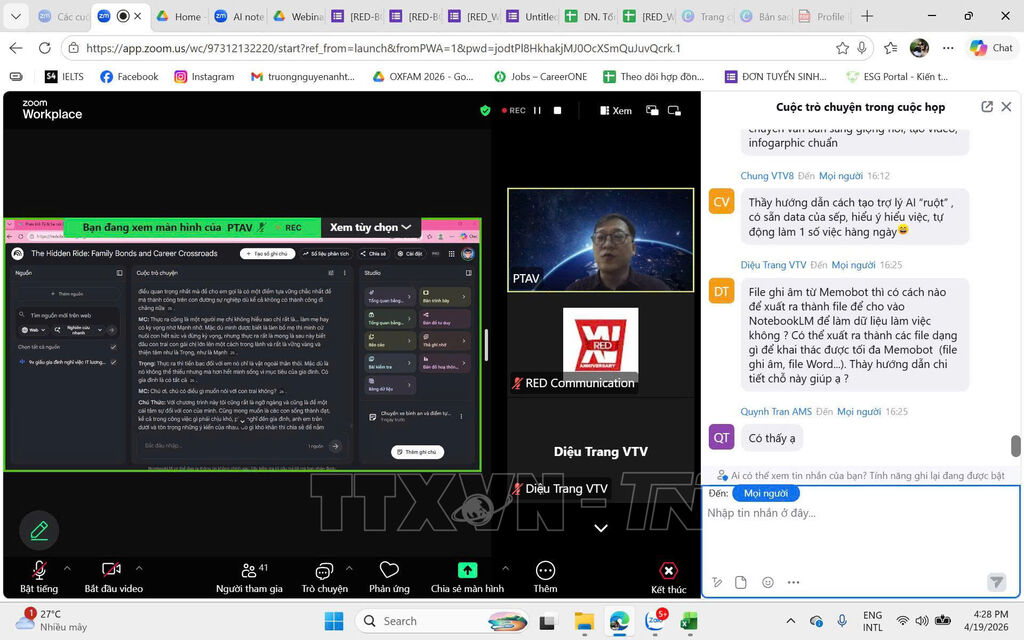Open Mọi người recipient dropdown in chat
The image size is (1024, 640).
(766, 493)
